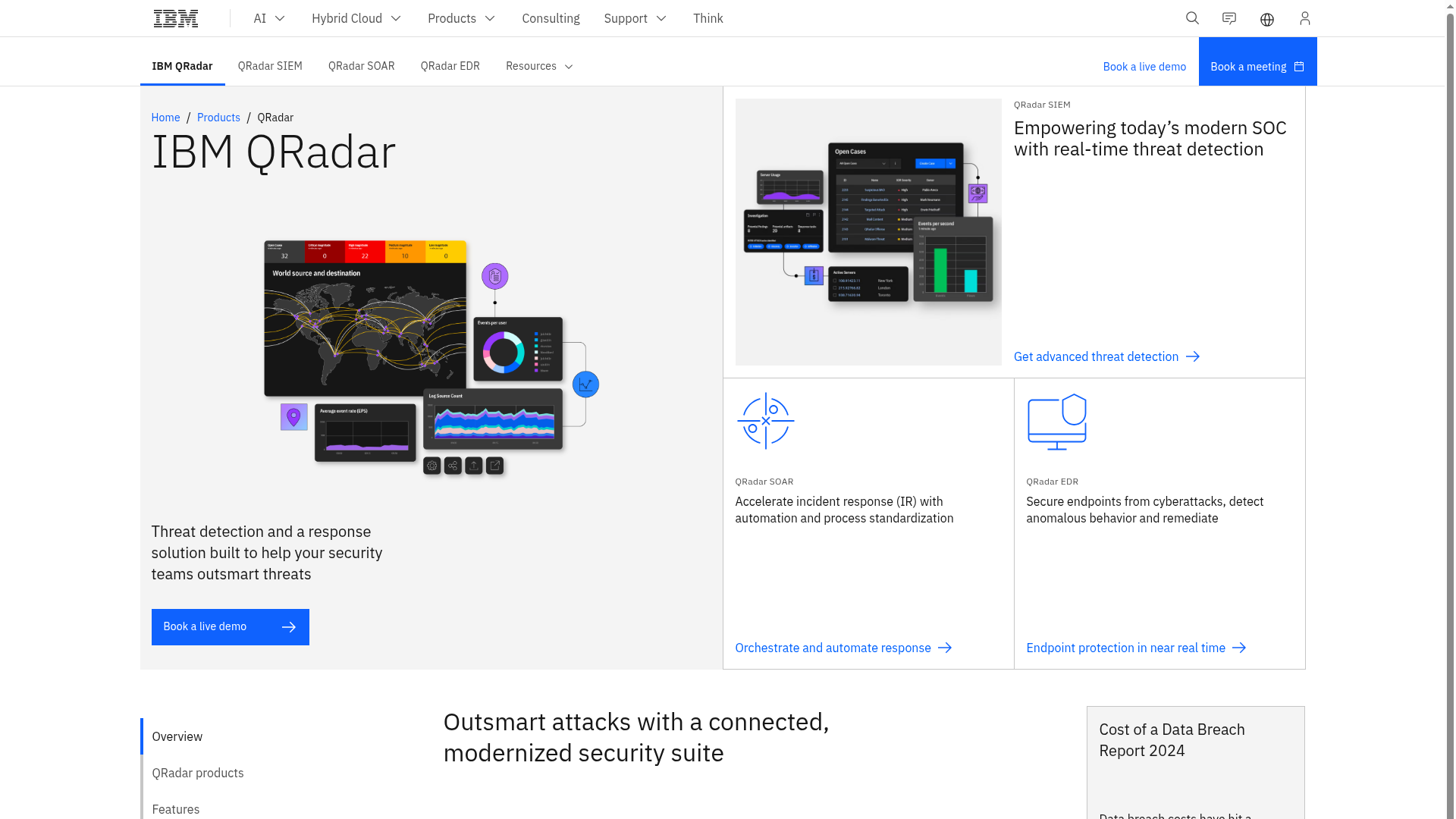
Task: Open the chat icon in header
Action: coord(1229,18)
